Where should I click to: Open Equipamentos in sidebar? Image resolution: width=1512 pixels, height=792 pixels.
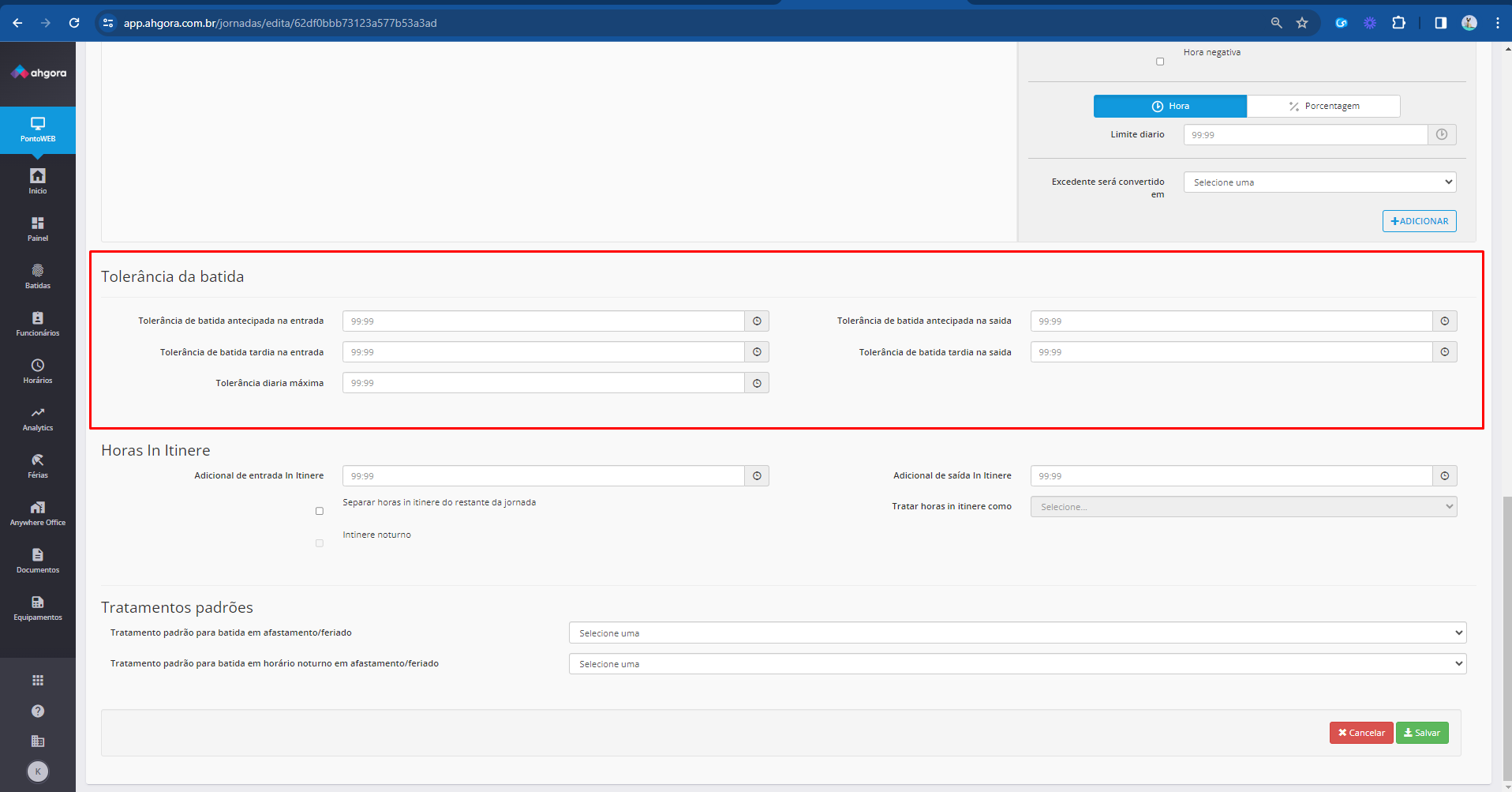(x=38, y=607)
